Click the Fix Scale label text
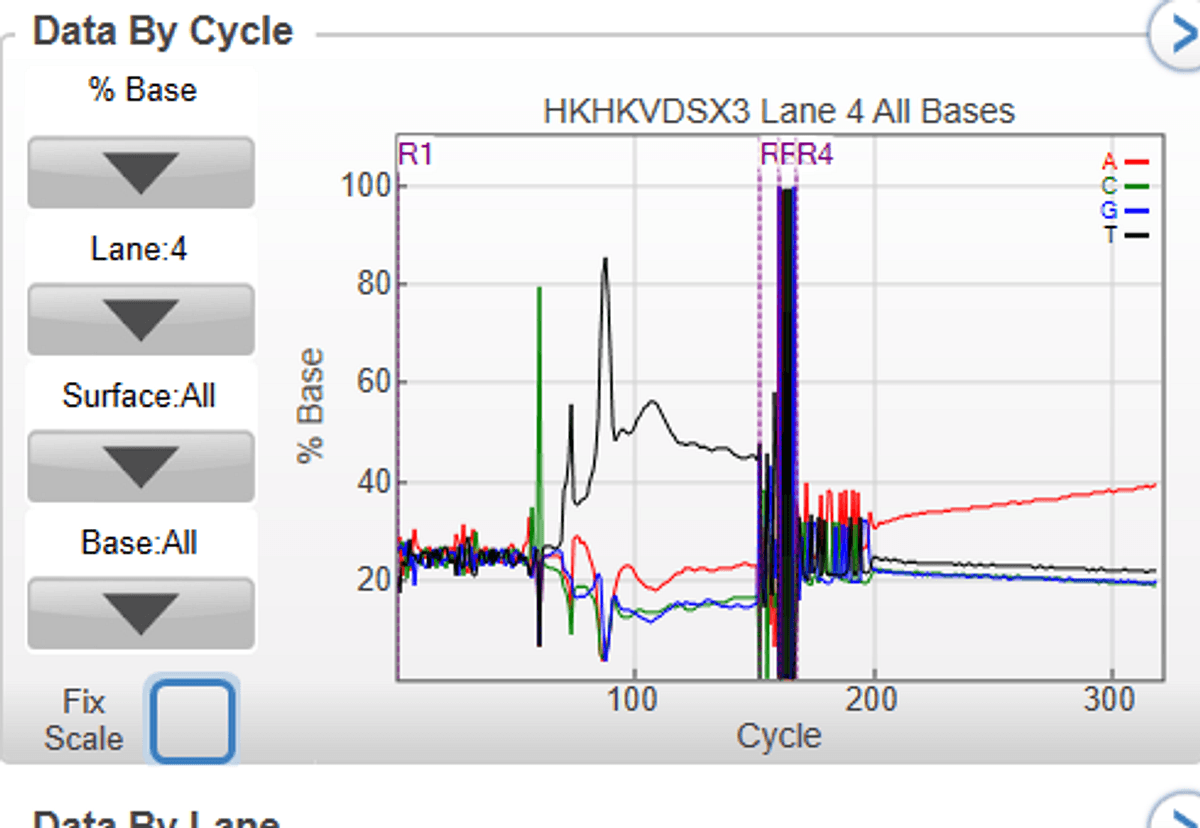The image size is (1200, 828). tap(84, 720)
